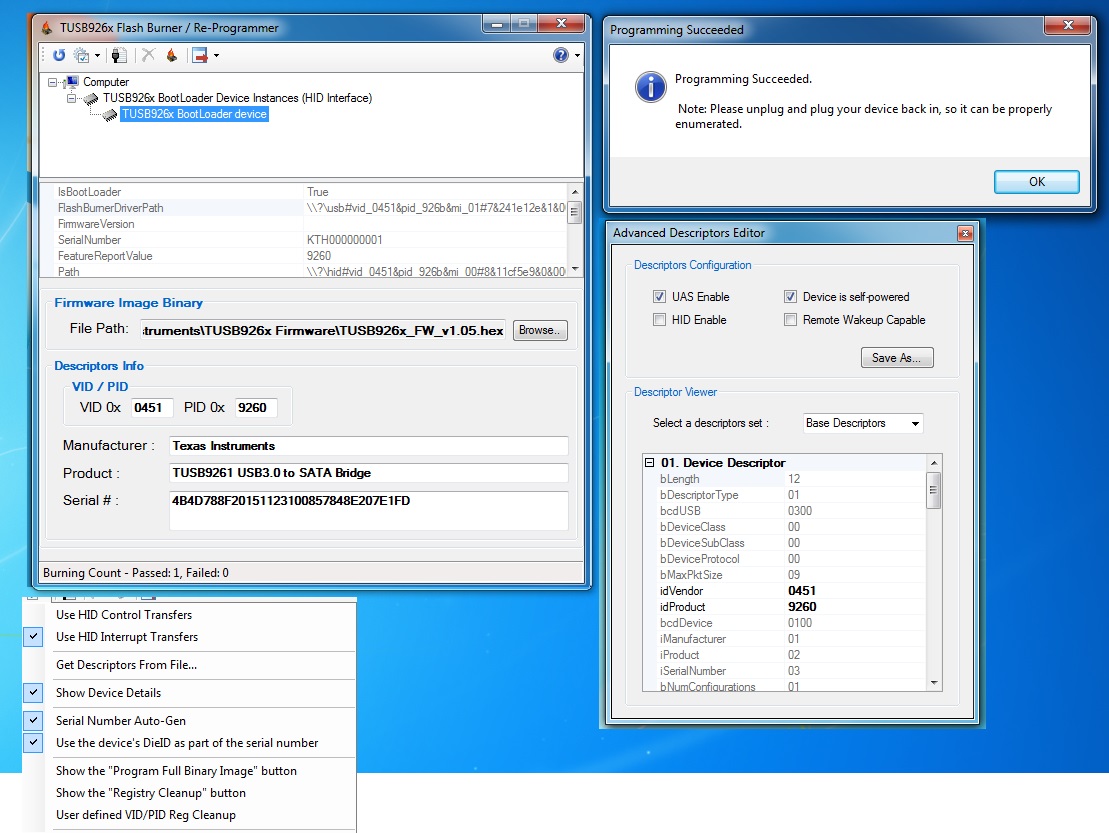Click the VID 0x input field
Viewport: 1109px width, 833px height.
[x=151, y=407]
